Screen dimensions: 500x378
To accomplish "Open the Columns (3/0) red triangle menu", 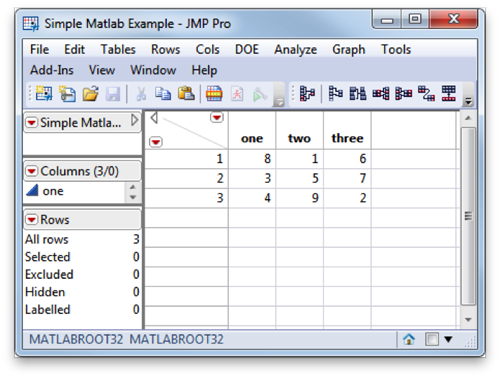I will 32,171.
